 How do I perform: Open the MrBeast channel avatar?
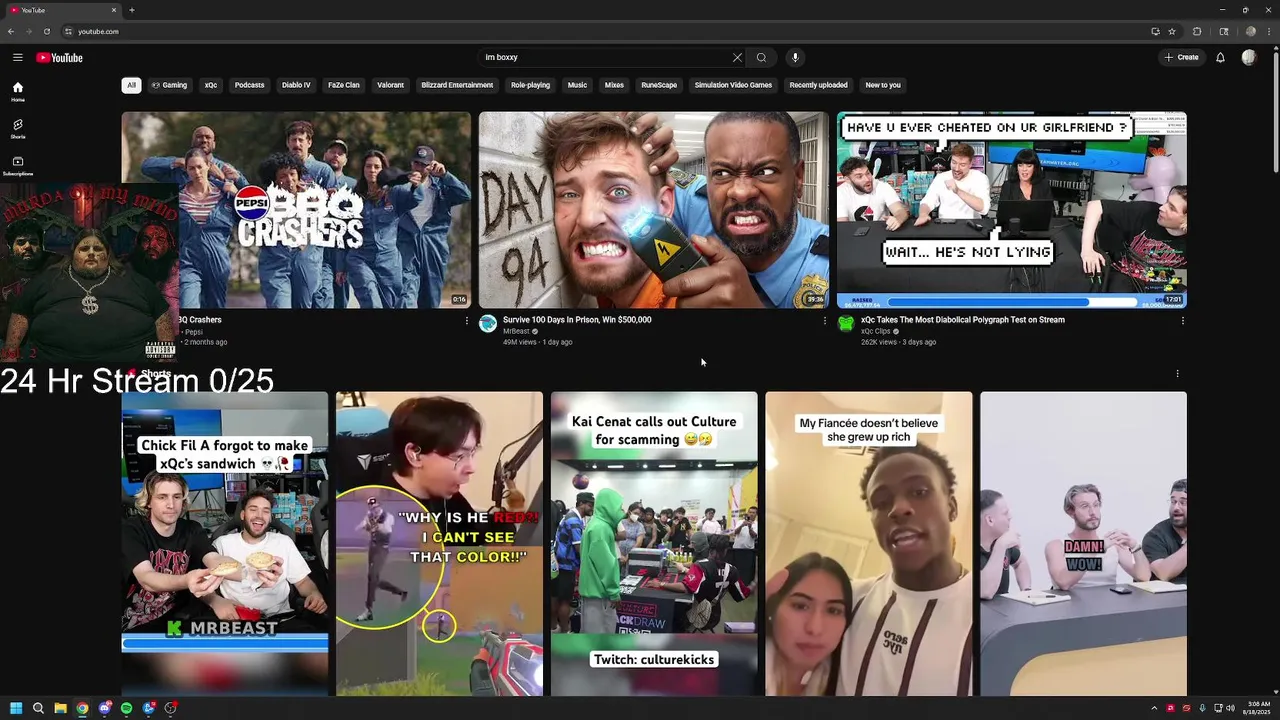488,323
